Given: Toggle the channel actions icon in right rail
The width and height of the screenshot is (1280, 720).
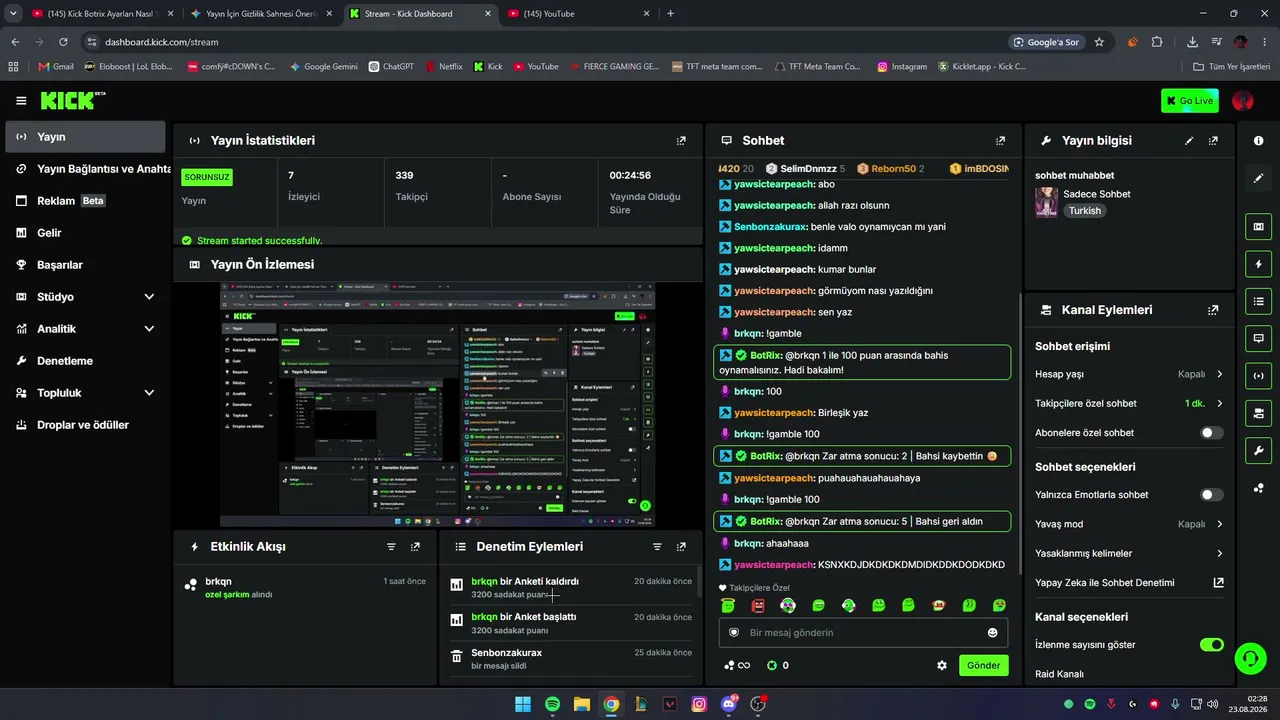Looking at the screenshot, I should point(1258,413).
